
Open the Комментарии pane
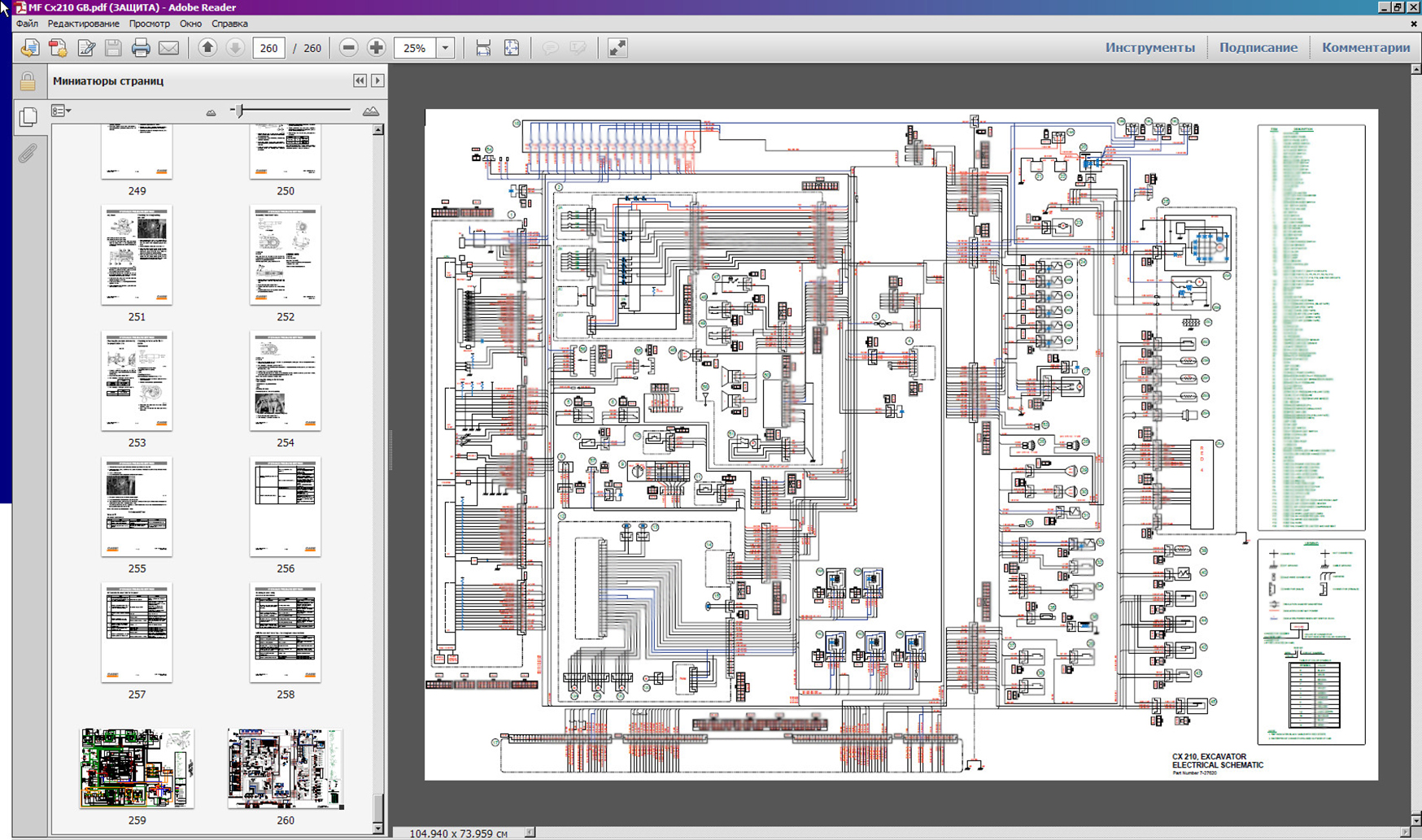tap(1365, 47)
